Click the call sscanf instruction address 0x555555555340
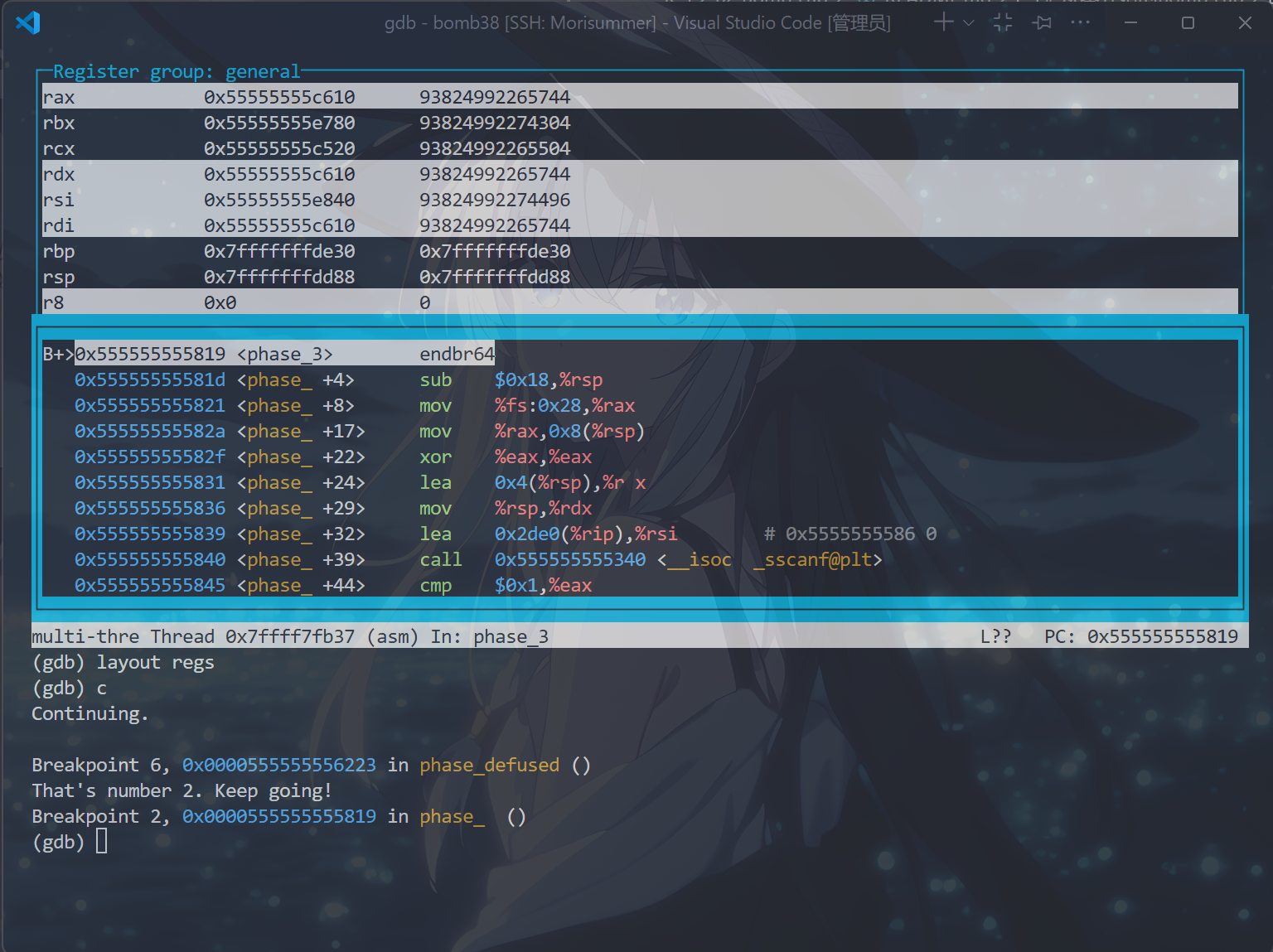The width and height of the screenshot is (1273, 952). point(569,559)
